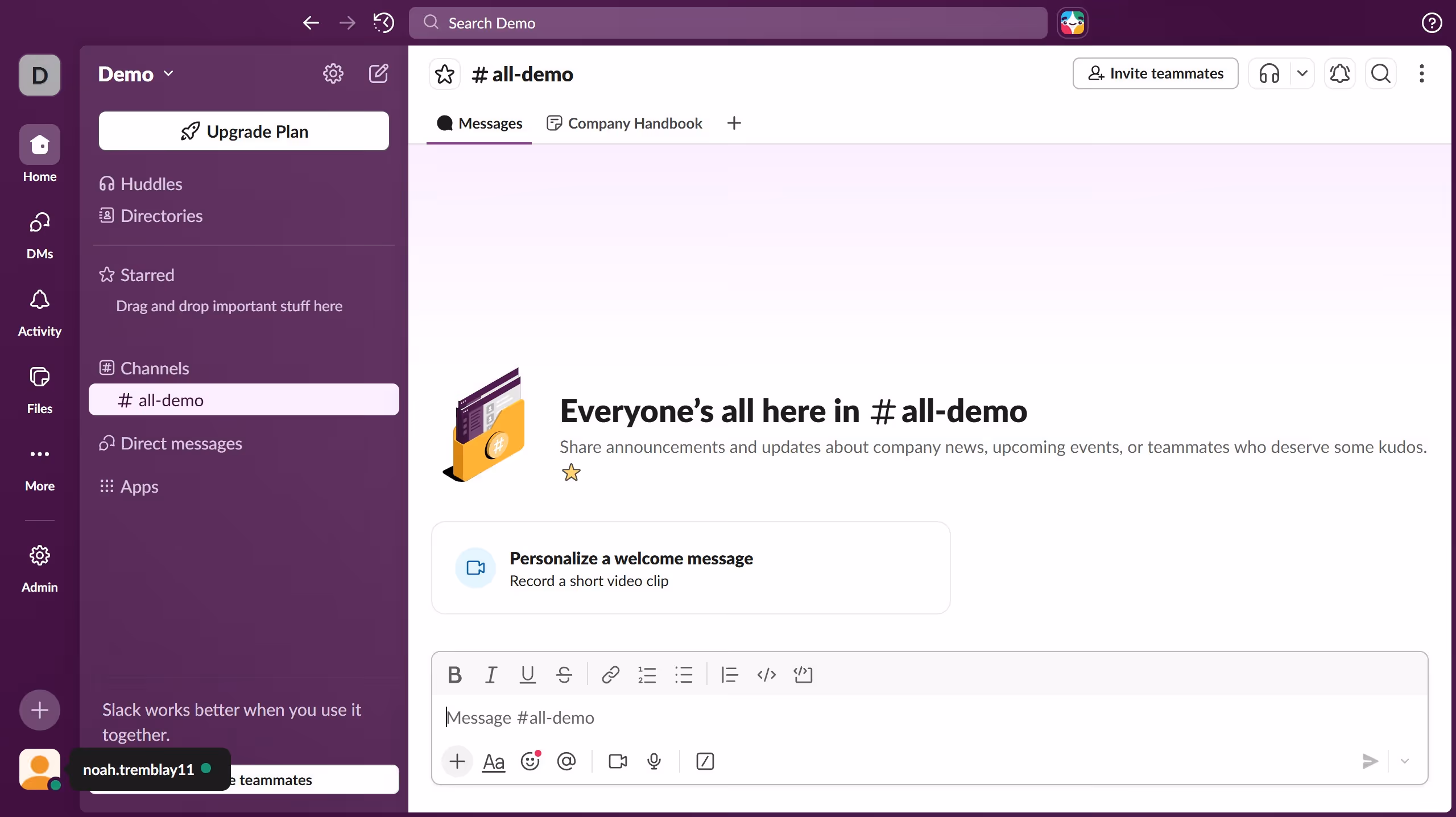The height and width of the screenshot is (817, 1456).
Task: Insert a link with chain icon
Action: pyautogui.click(x=611, y=675)
